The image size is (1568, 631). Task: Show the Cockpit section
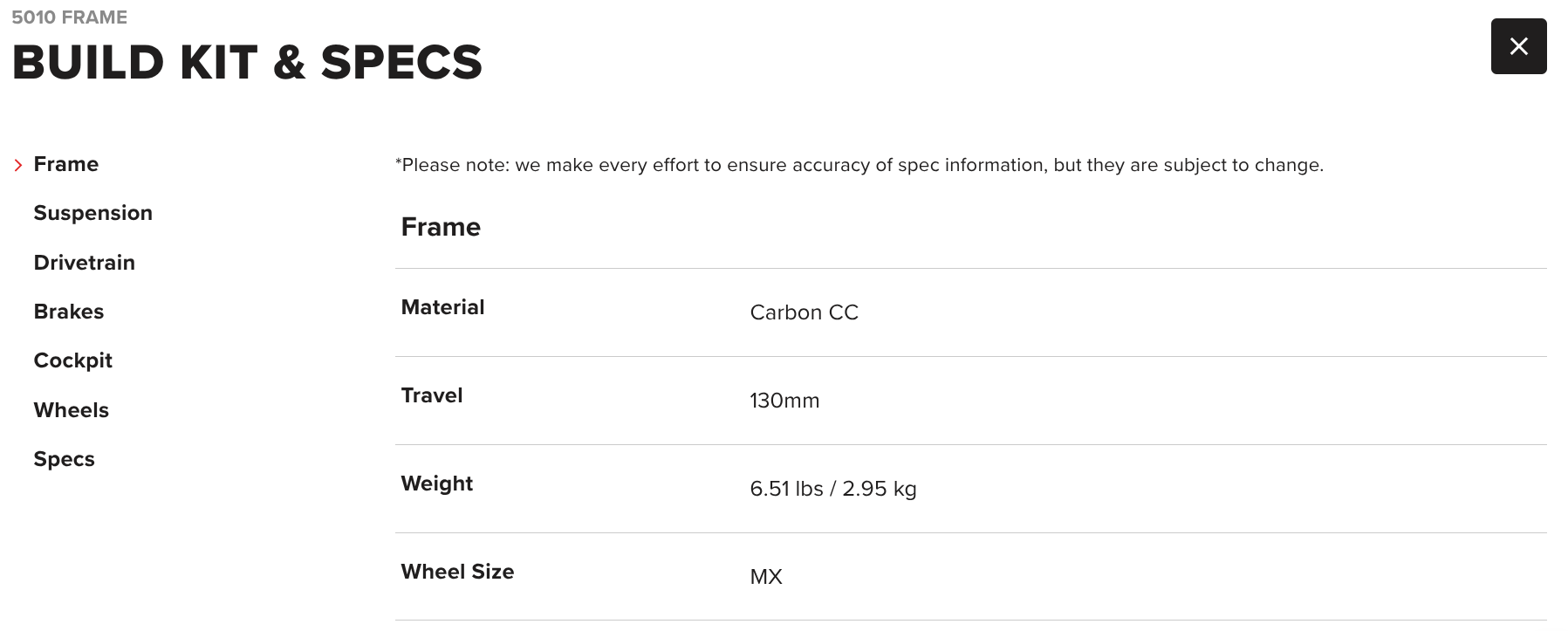coord(72,360)
